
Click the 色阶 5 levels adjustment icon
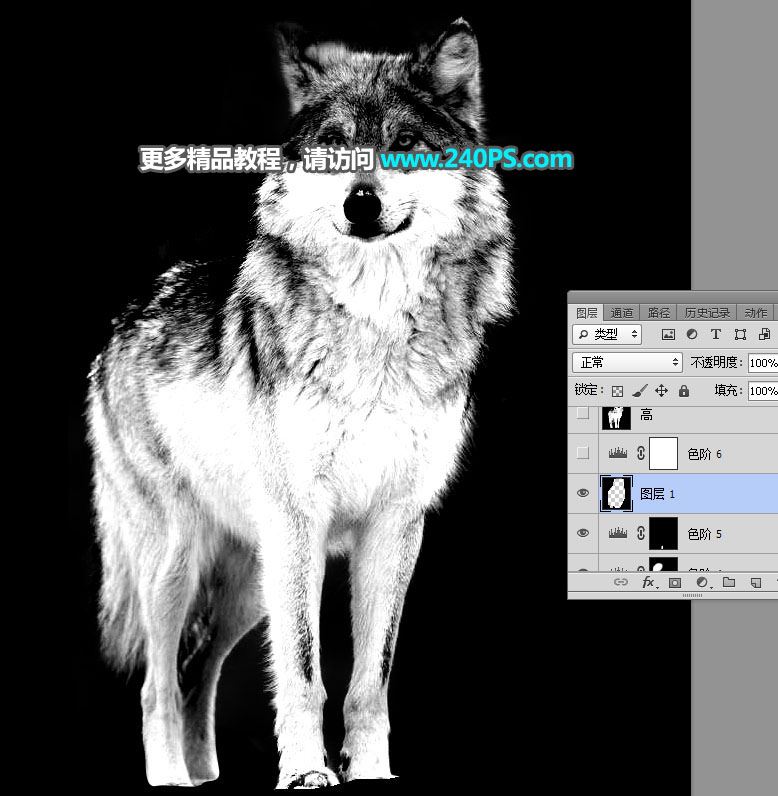[618, 533]
